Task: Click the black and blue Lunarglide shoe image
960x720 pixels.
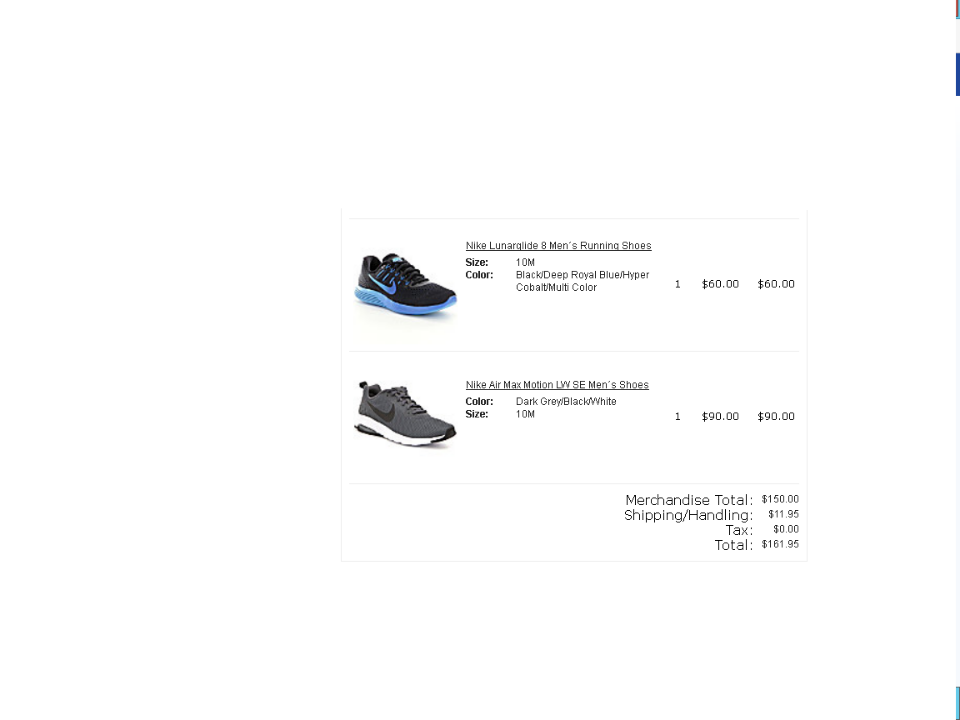Action: (405, 284)
